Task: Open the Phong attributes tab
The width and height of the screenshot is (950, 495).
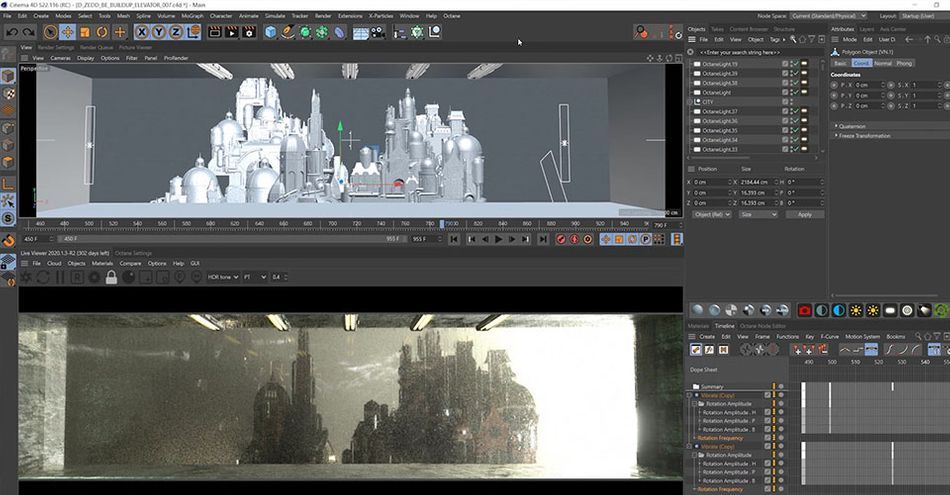Action: [x=904, y=63]
